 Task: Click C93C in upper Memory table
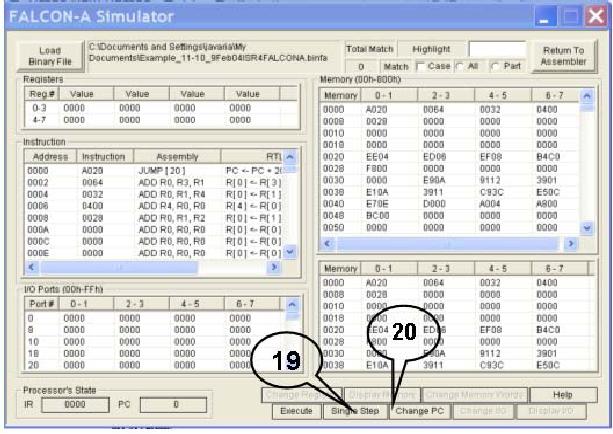[492, 192]
